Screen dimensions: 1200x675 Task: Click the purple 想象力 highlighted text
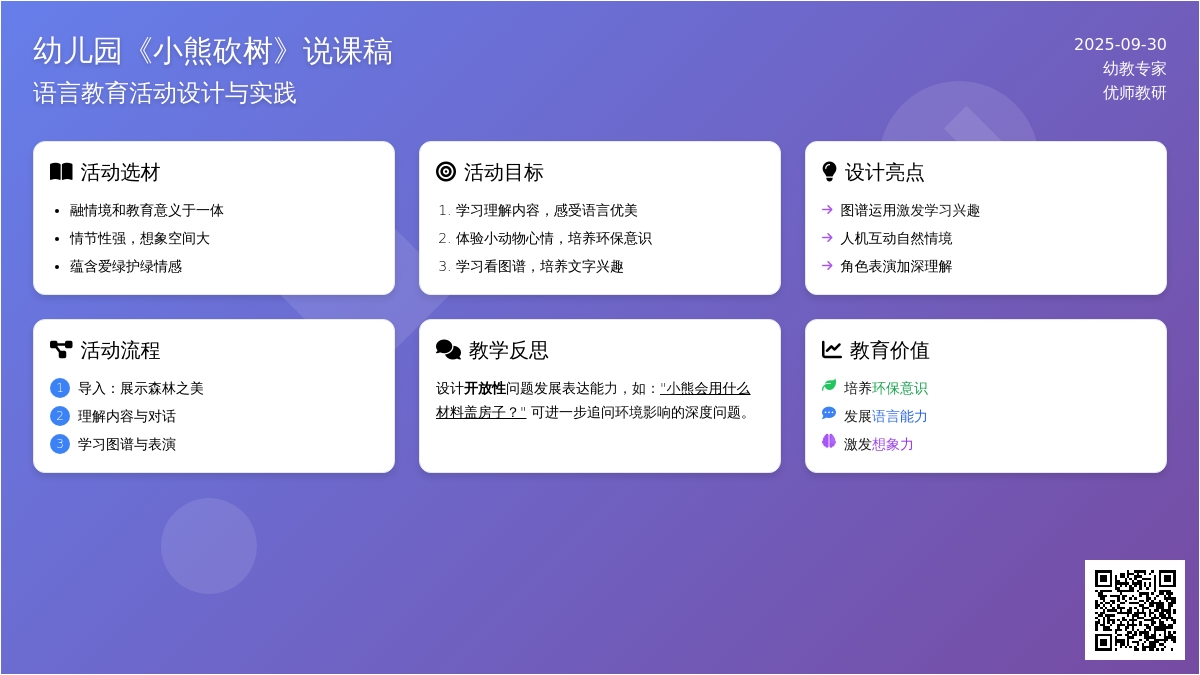(x=892, y=444)
